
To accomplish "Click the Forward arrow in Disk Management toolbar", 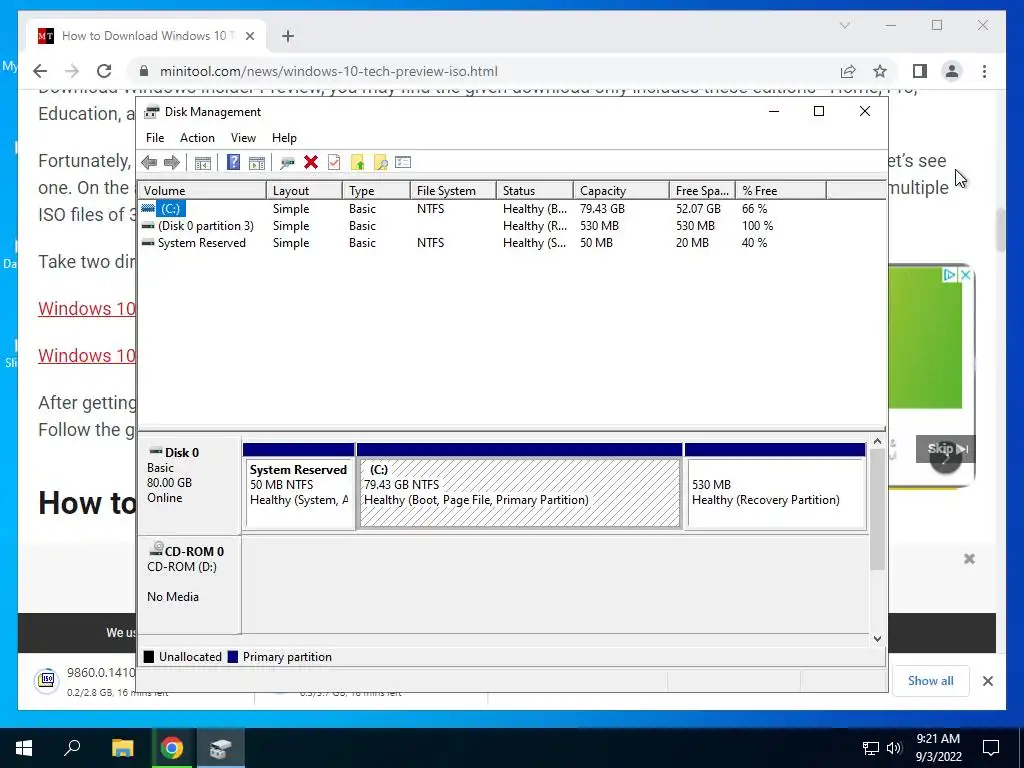I will [172, 163].
